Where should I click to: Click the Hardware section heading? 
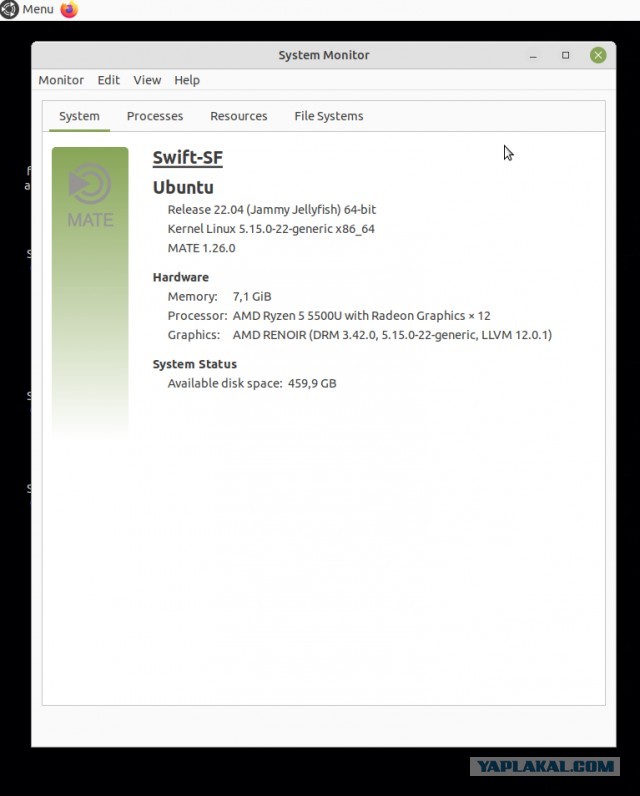[181, 277]
